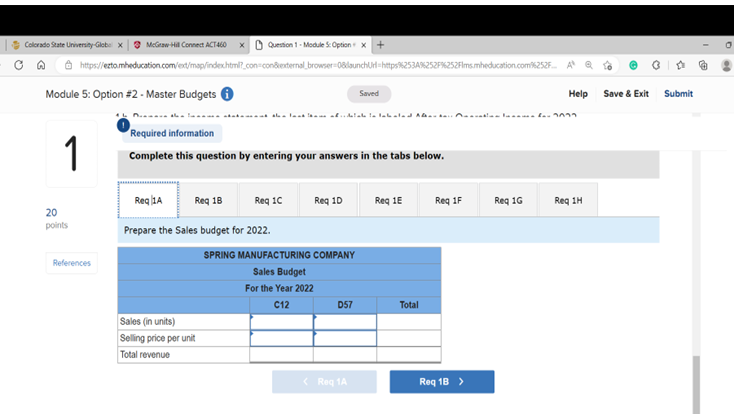Open the Req 1G tab
This screenshot has width=734, height=414.
coord(508,200)
